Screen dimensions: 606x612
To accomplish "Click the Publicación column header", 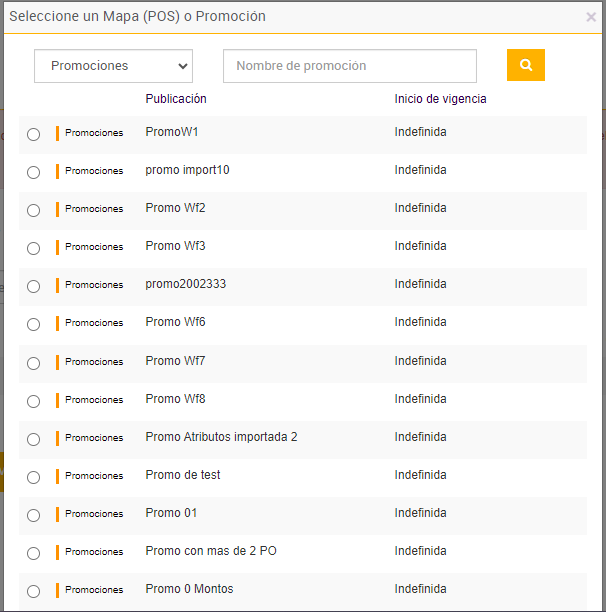I will (176, 99).
